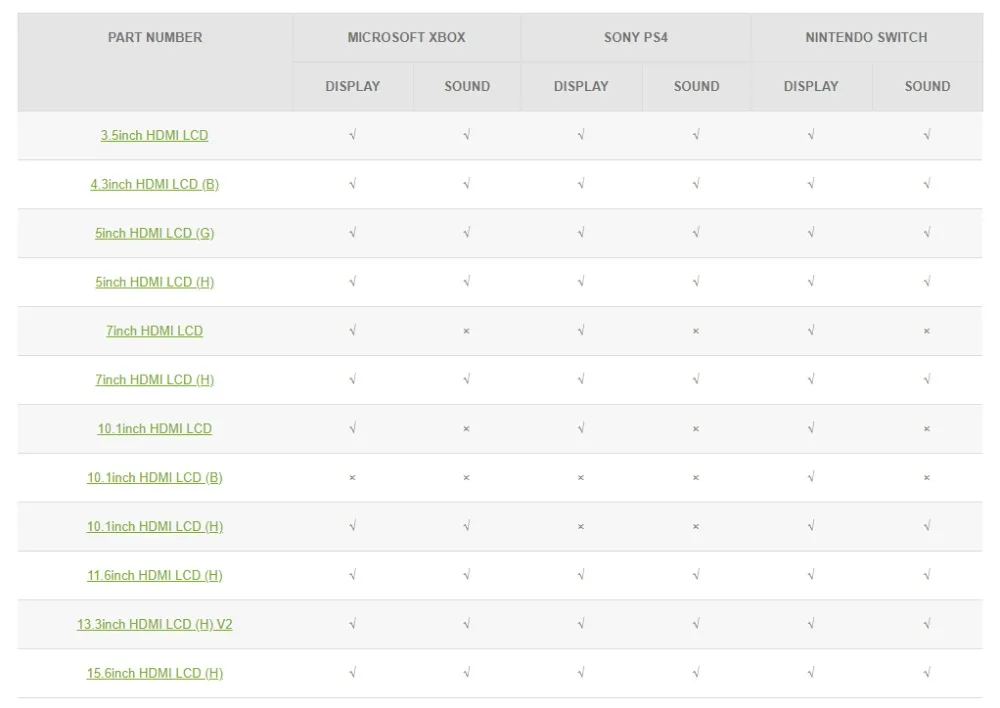The image size is (1000, 708).
Task: Click DISPLAY subheader under Microsoft Xbox
Action: 353,86
